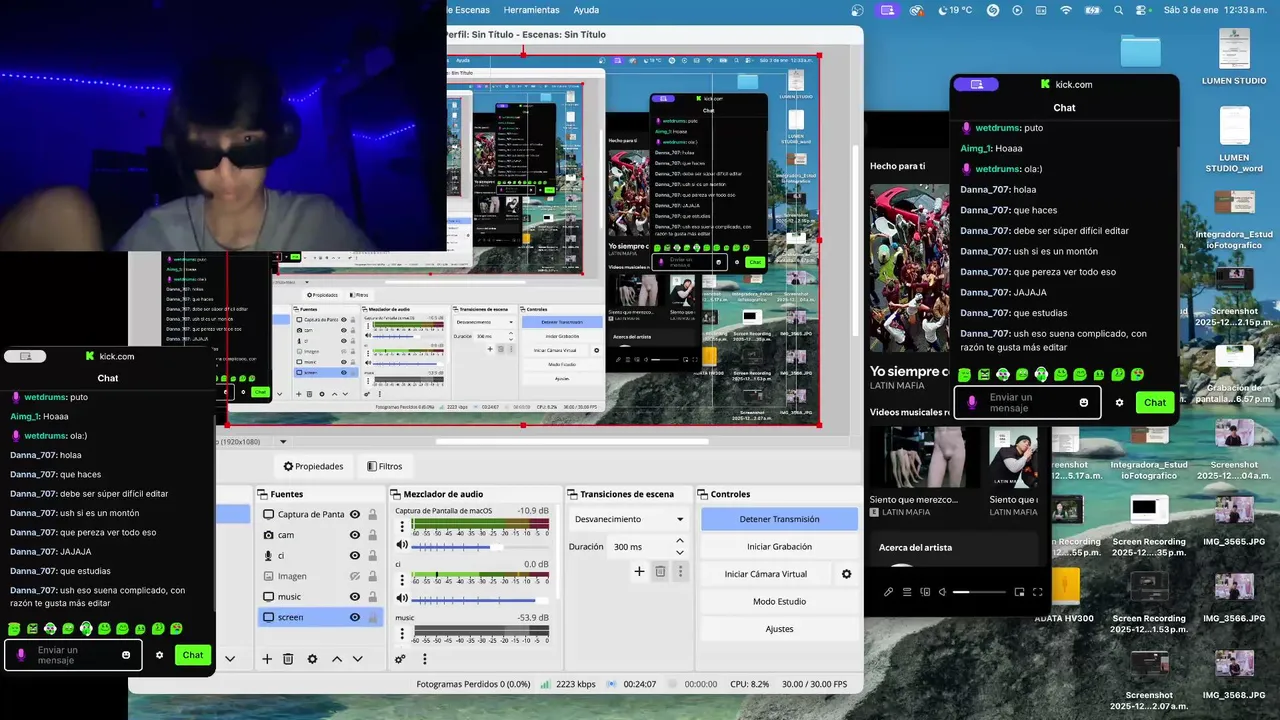Mute Captura de Pantalla de macOS audio
Image resolution: width=1280 pixels, height=720 pixels.
(x=402, y=545)
